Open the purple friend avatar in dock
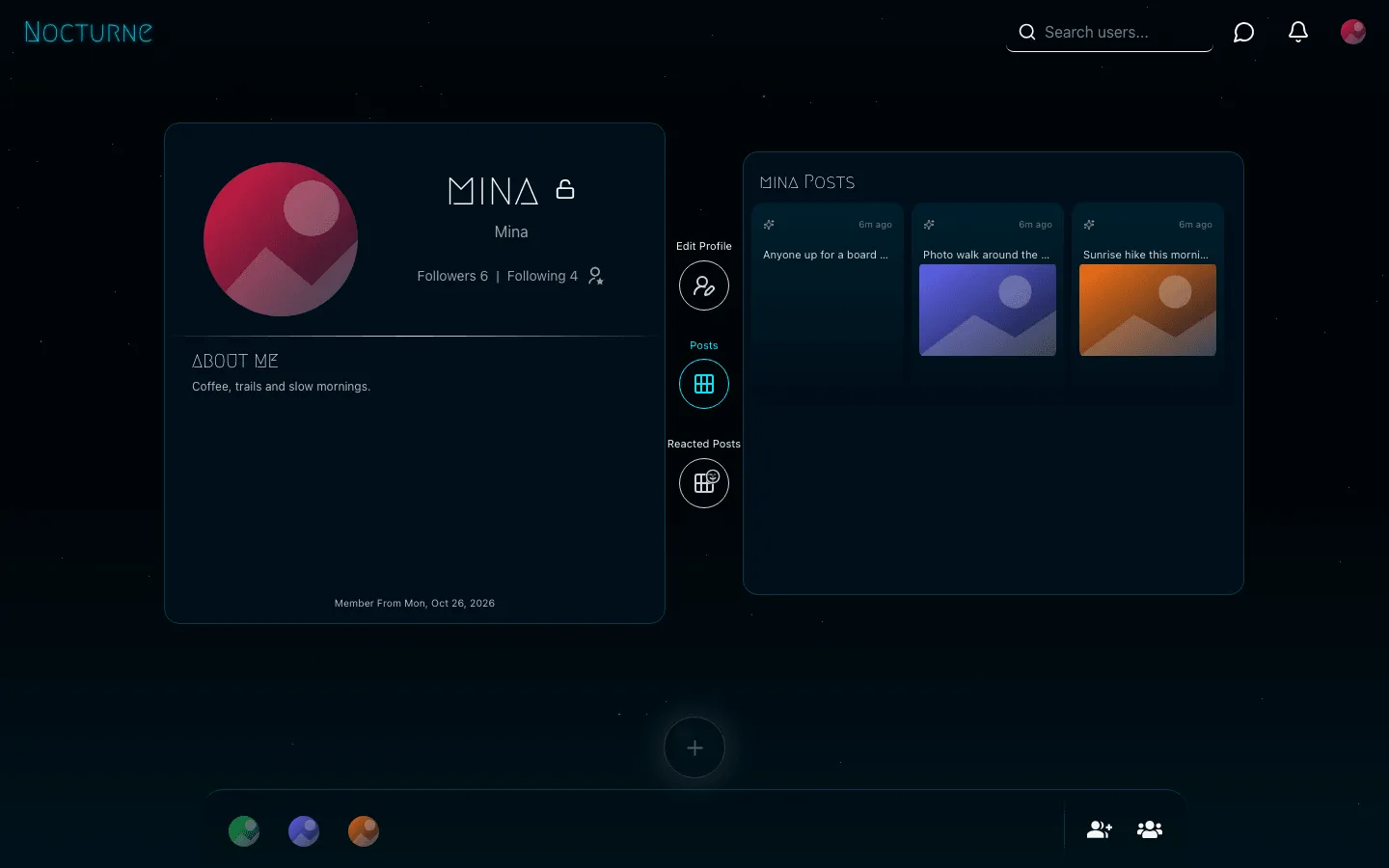This screenshot has height=868, width=1389. point(304,830)
